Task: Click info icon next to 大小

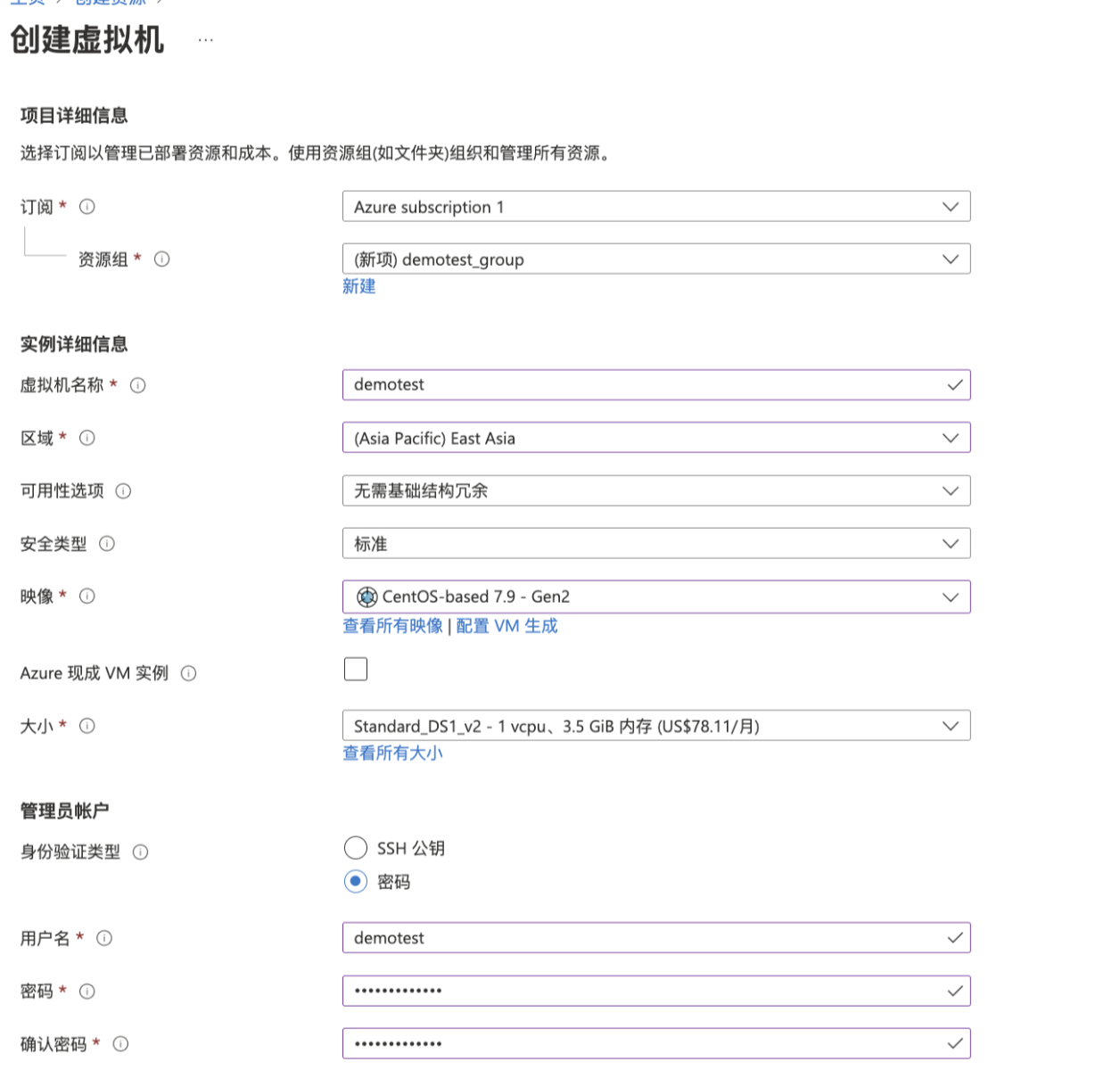Action: coord(87,726)
